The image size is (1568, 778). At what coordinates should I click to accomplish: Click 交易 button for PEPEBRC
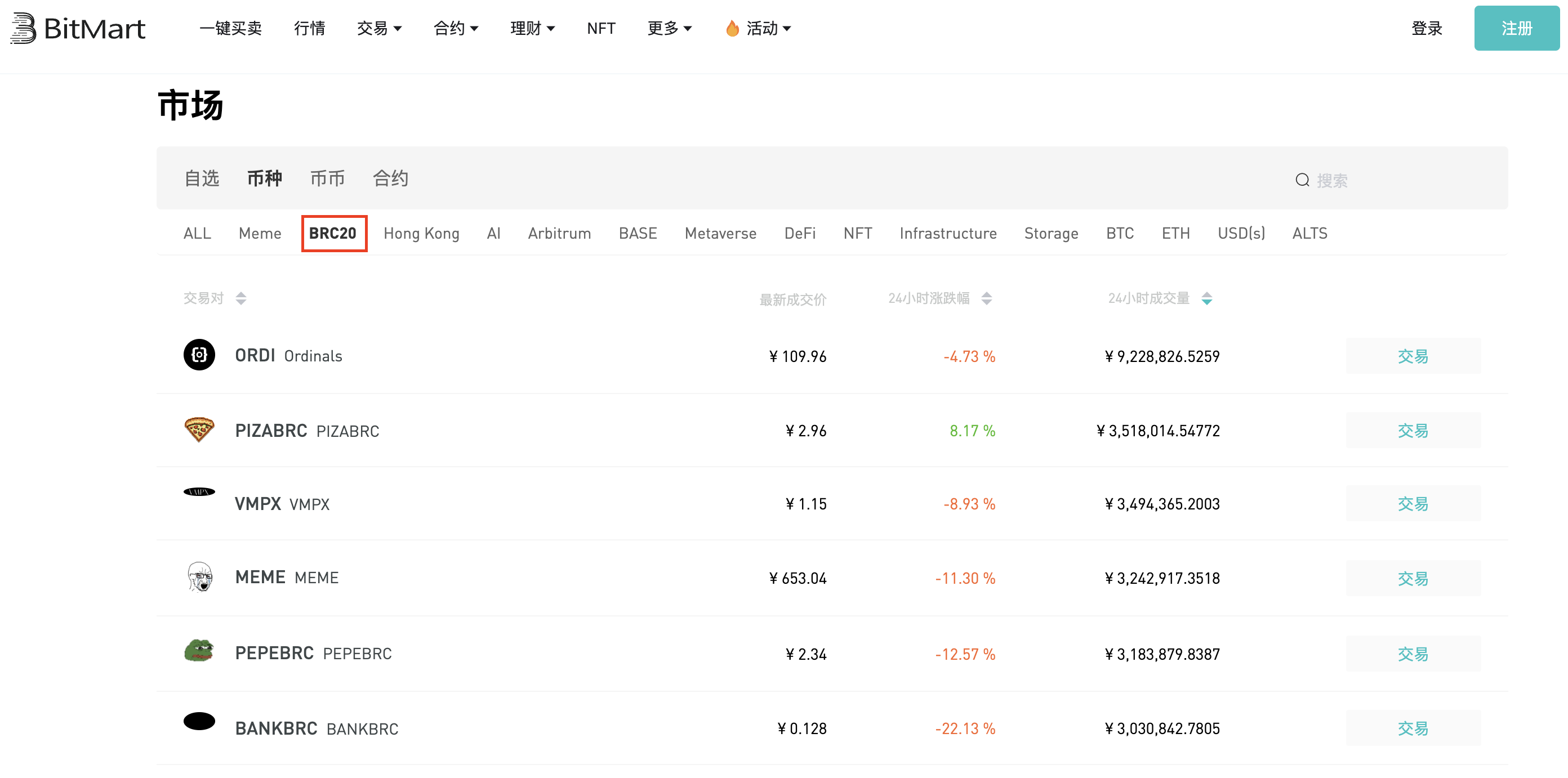coord(1413,654)
